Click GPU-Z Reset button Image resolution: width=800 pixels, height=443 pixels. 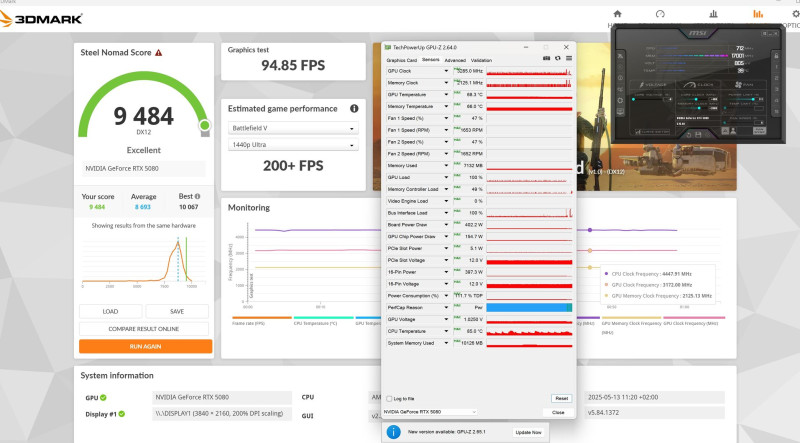pos(561,398)
